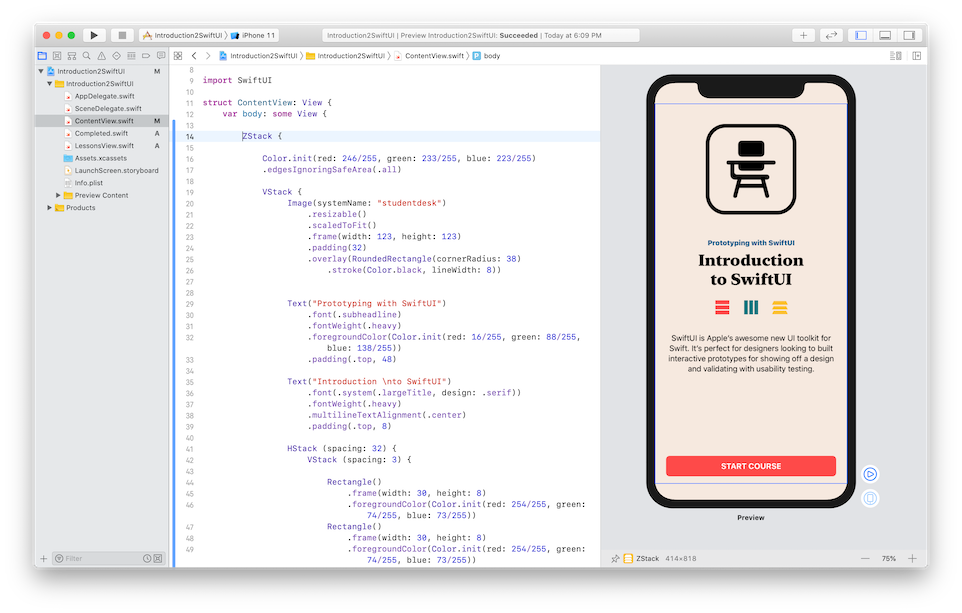Run the project with the play button
The height and width of the screenshot is (613, 962).
coord(94,36)
